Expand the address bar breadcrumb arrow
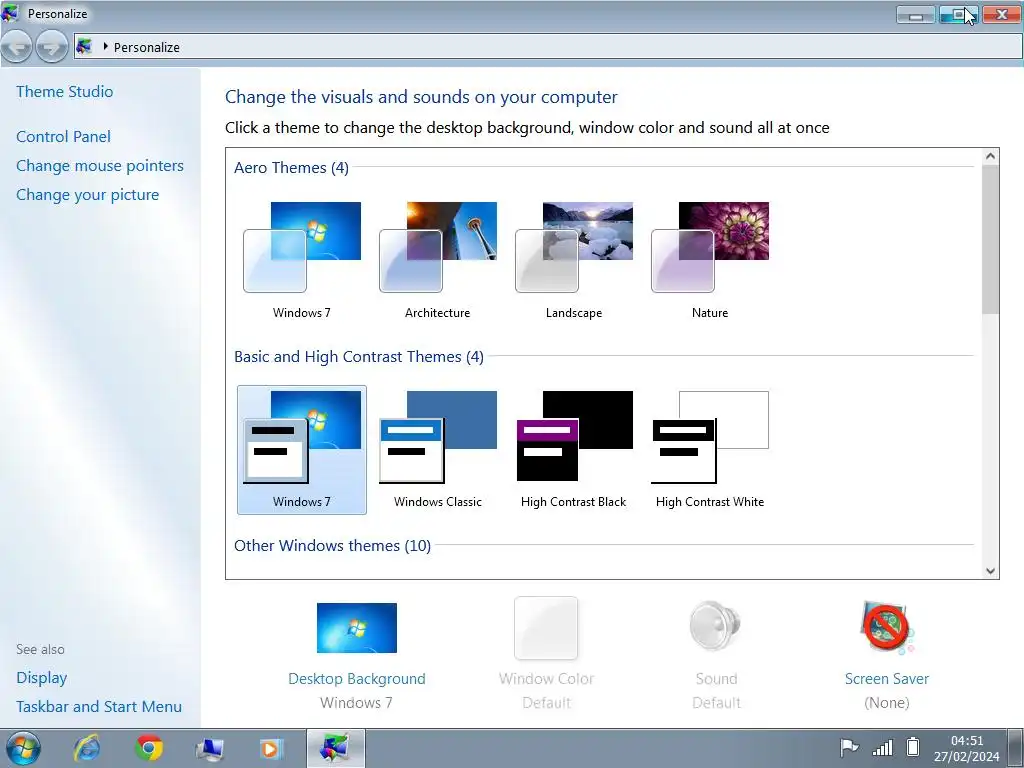 point(105,46)
